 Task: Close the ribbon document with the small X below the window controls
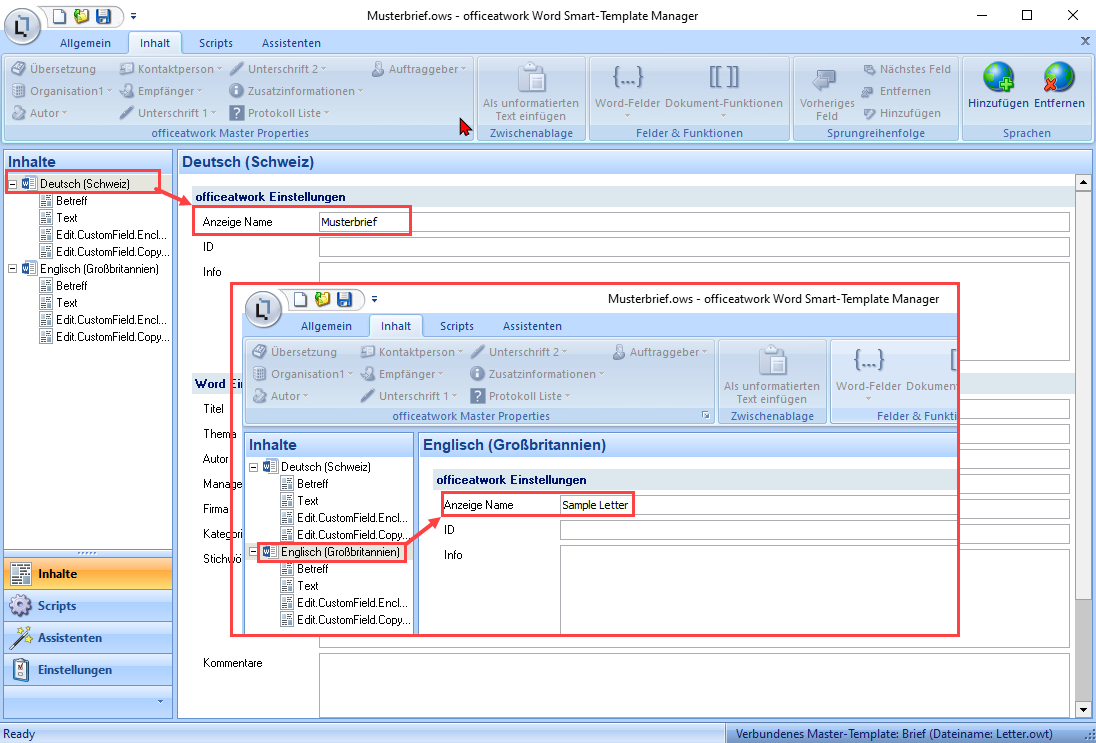[1086, 41]
